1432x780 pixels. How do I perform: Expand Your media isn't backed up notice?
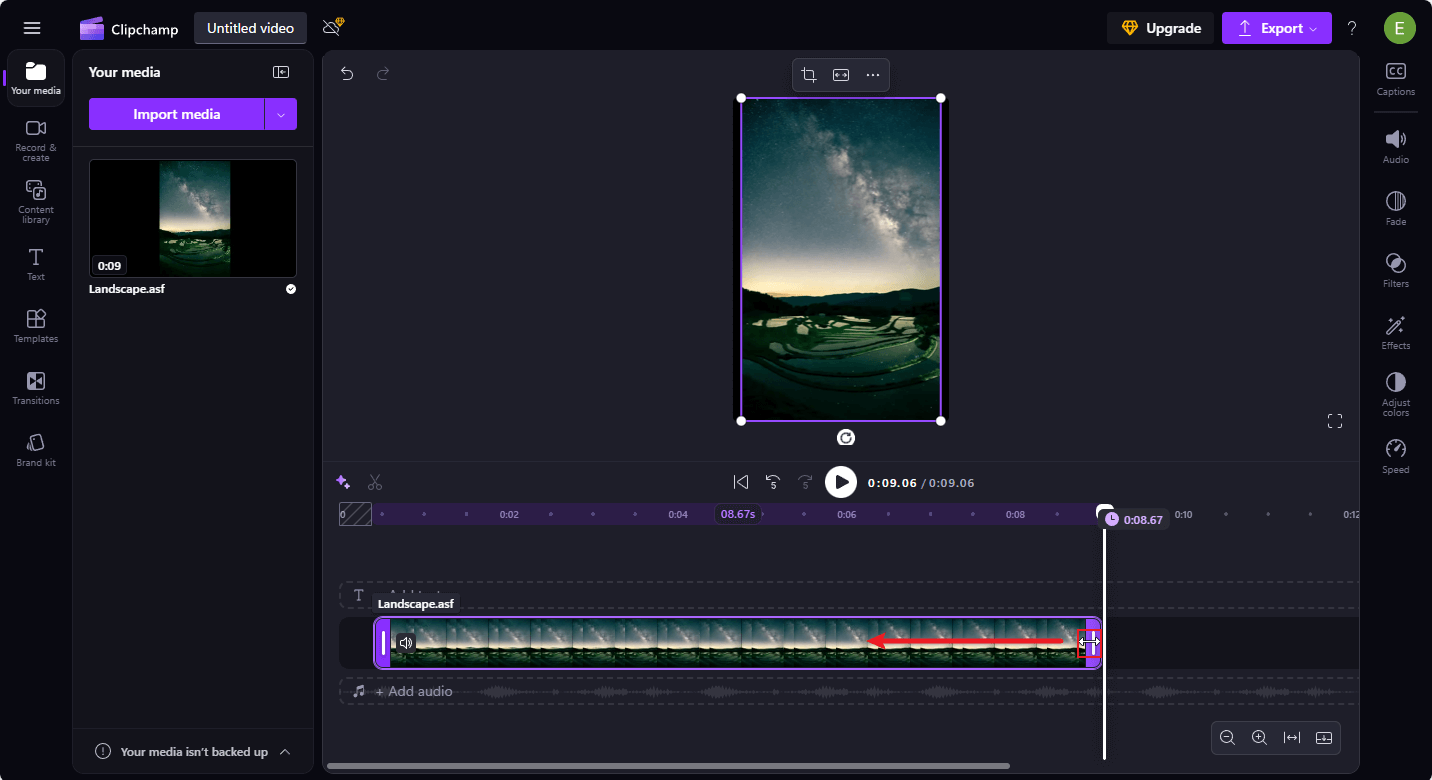[285, 752]
